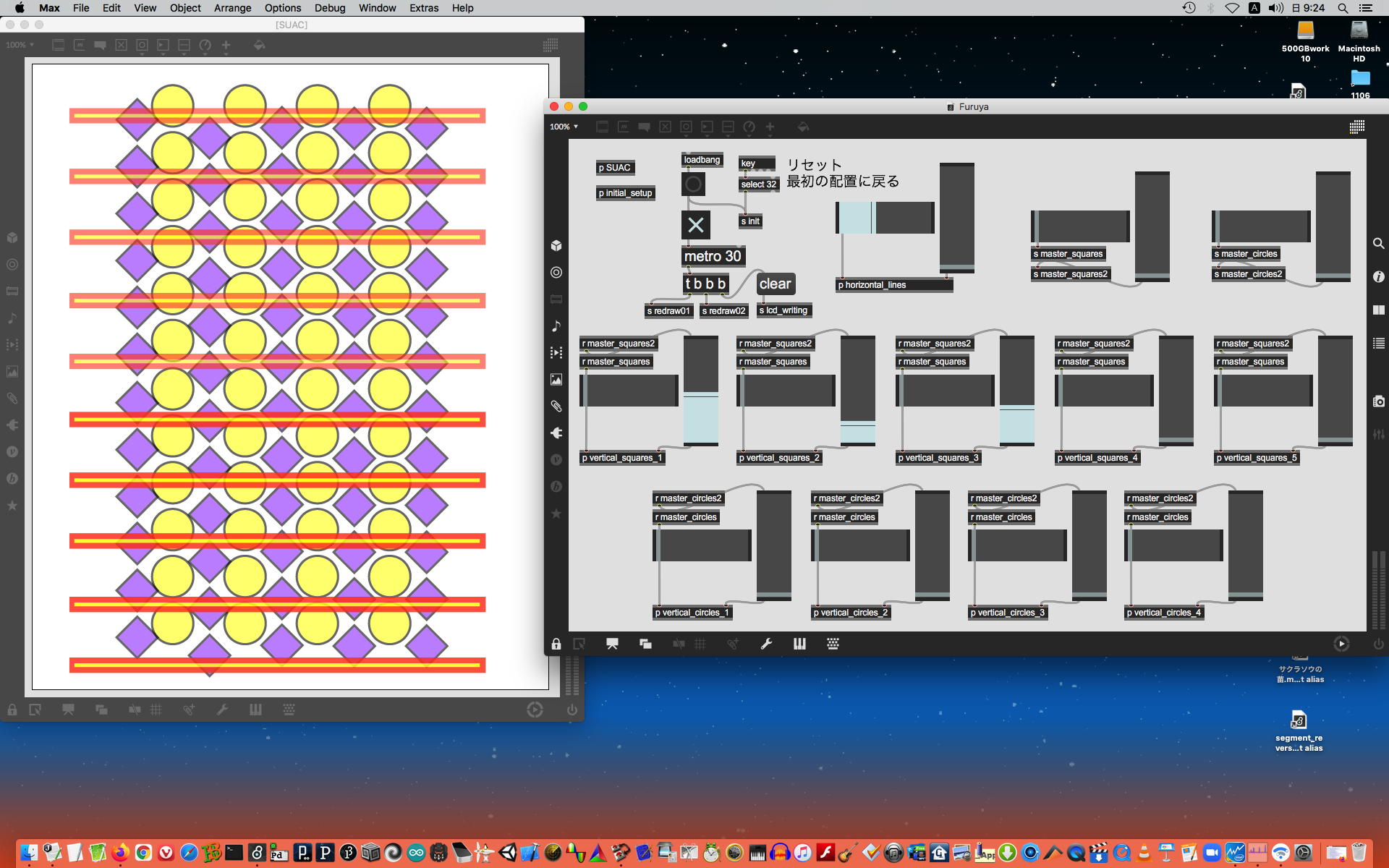This screenshot has width=1389, height=868.
Task: Click the paint bucket format icon
Action: point(803,127)
